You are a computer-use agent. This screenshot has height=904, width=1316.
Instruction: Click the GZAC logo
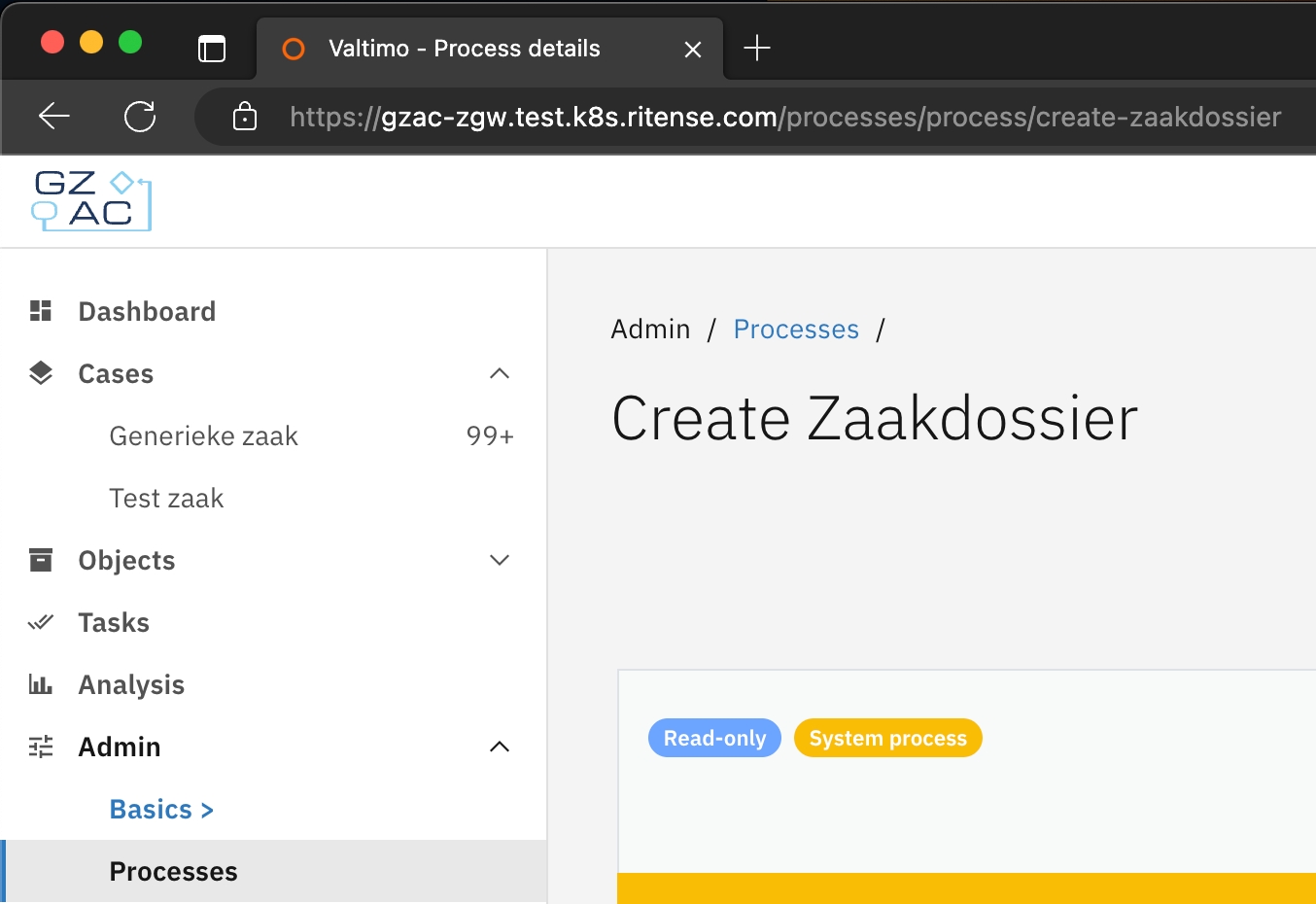[x=92, y=200]
